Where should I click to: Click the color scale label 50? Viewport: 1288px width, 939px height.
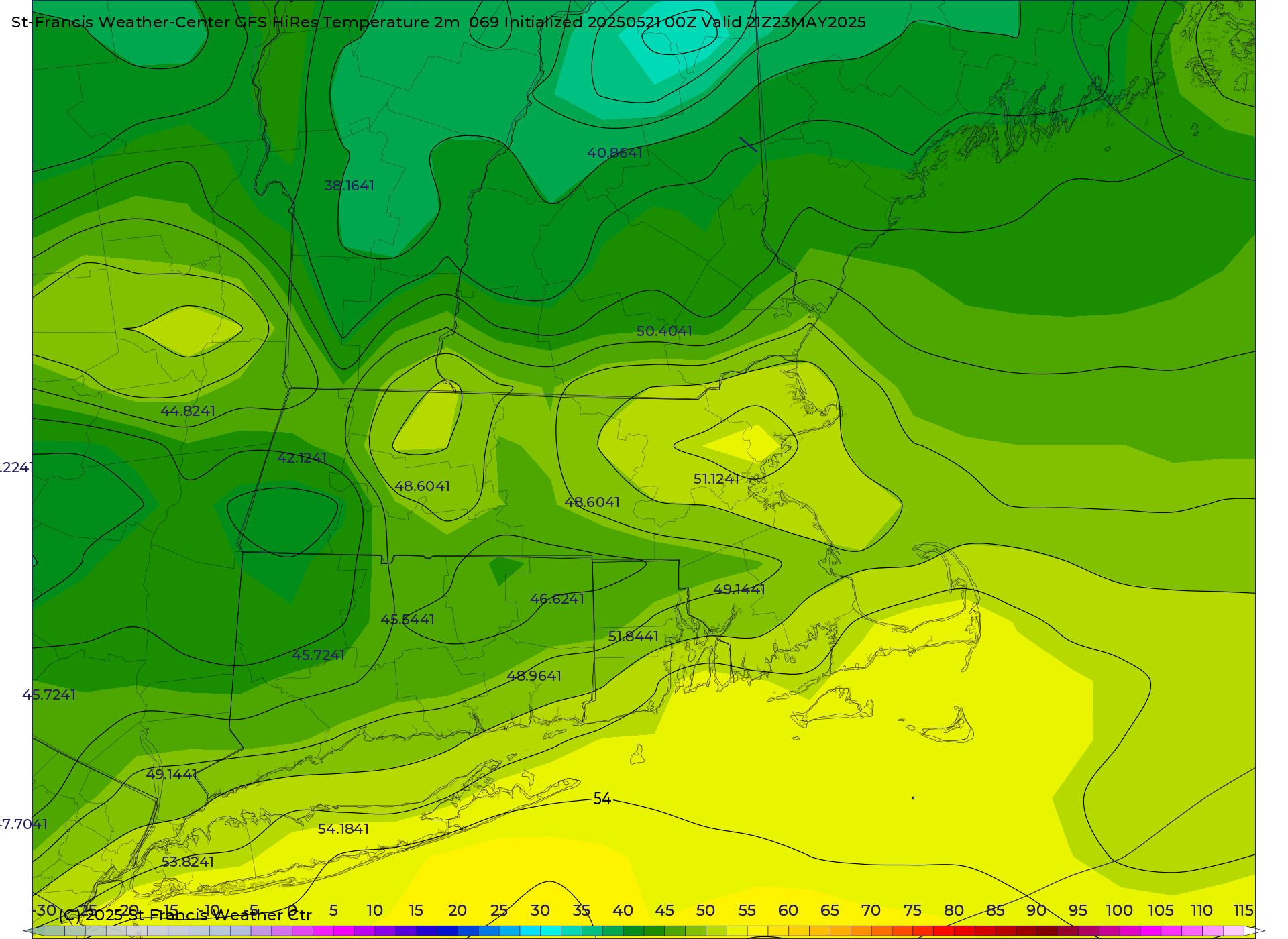705,910
